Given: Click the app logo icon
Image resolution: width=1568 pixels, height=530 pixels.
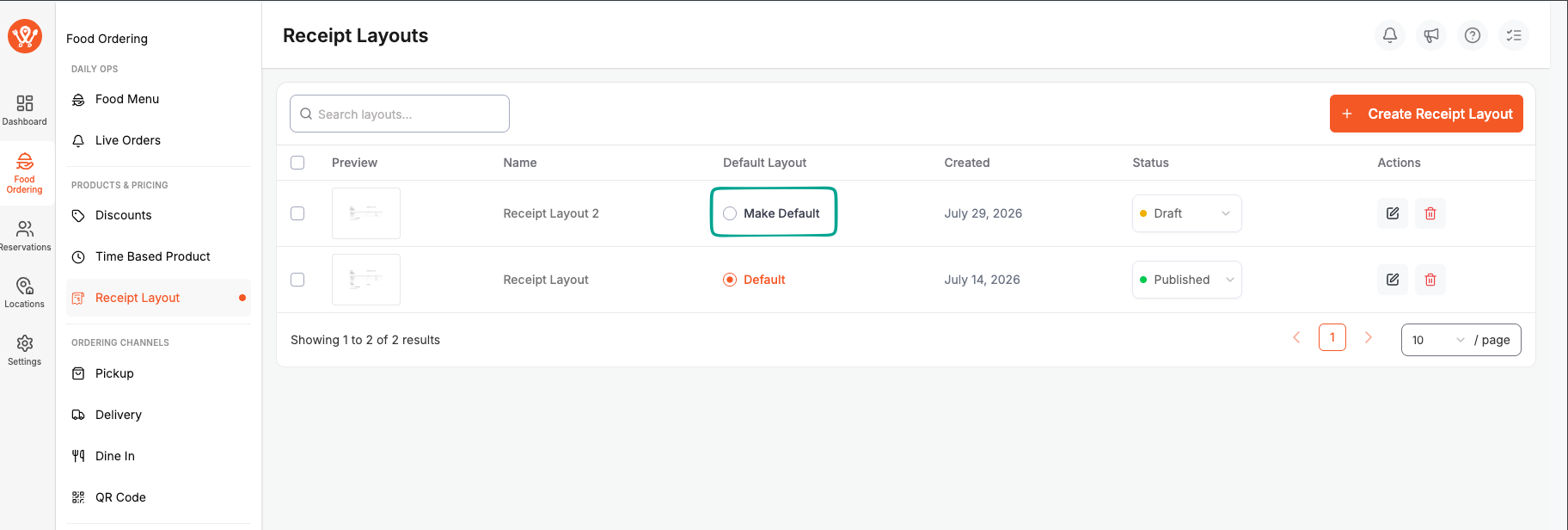Looking at the screenshot, I should pyautogui.click(x=25, y=36).
